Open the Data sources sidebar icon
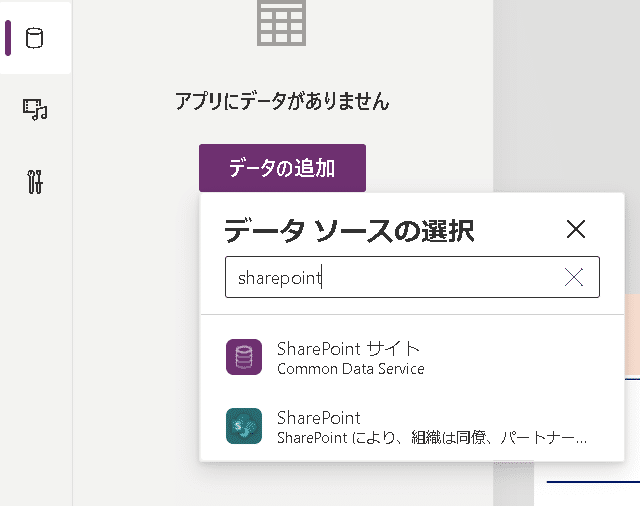The image size is (640, 506). [34, 38]
